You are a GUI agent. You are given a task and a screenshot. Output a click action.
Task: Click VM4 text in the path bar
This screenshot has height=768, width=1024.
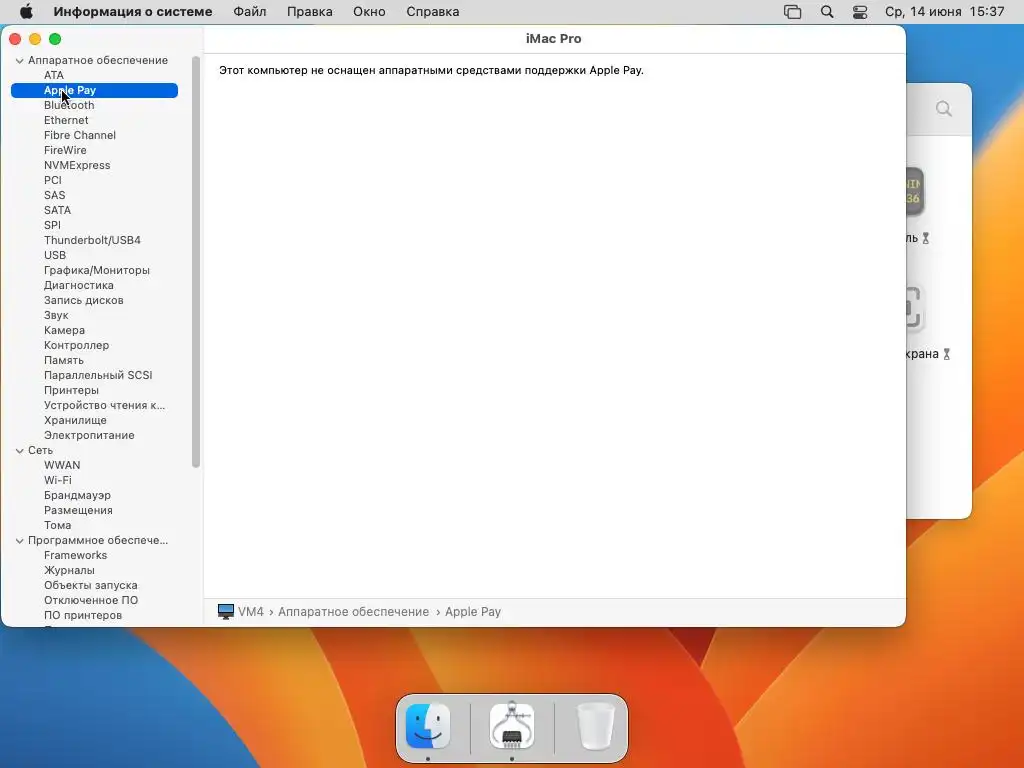point(251,612)
